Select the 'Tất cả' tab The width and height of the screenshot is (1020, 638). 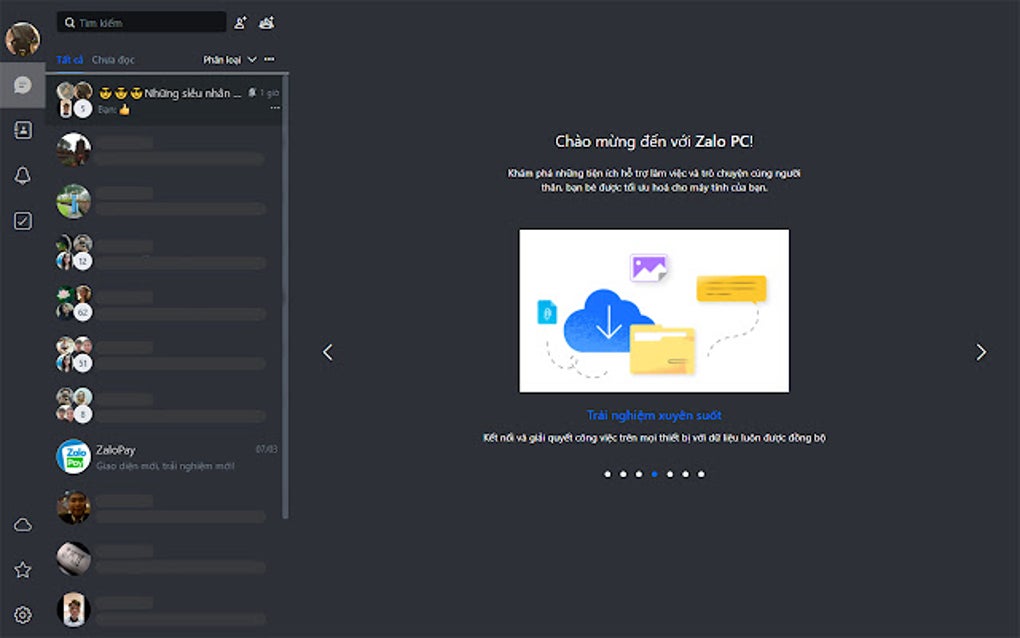tap(69, 59)
